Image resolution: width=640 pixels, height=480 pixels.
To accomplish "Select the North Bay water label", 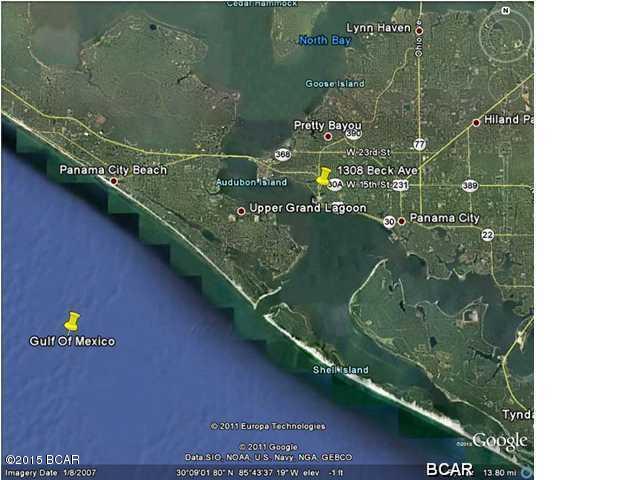I will click(x=325, y=40).
